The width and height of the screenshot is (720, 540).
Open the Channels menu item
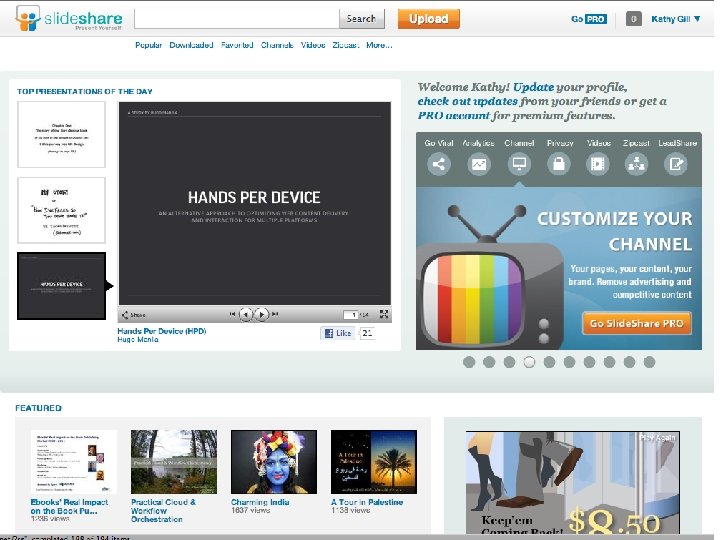277,45
